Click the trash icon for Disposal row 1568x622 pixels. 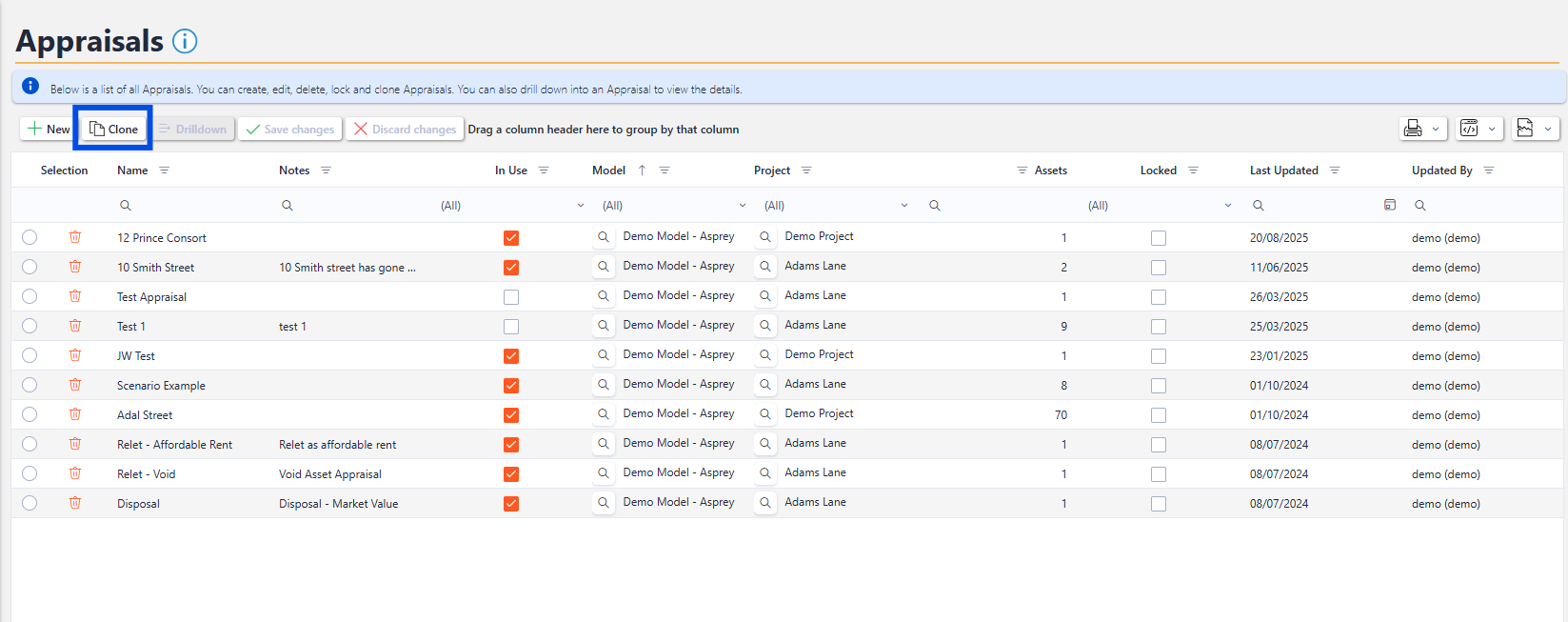pyautogui.click(x=75, y=503)
